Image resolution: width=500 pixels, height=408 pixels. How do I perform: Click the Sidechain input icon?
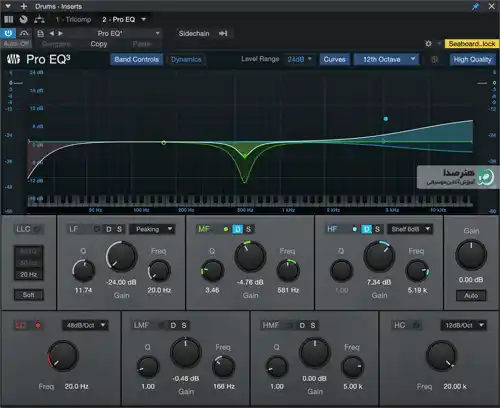click(223, 33)
